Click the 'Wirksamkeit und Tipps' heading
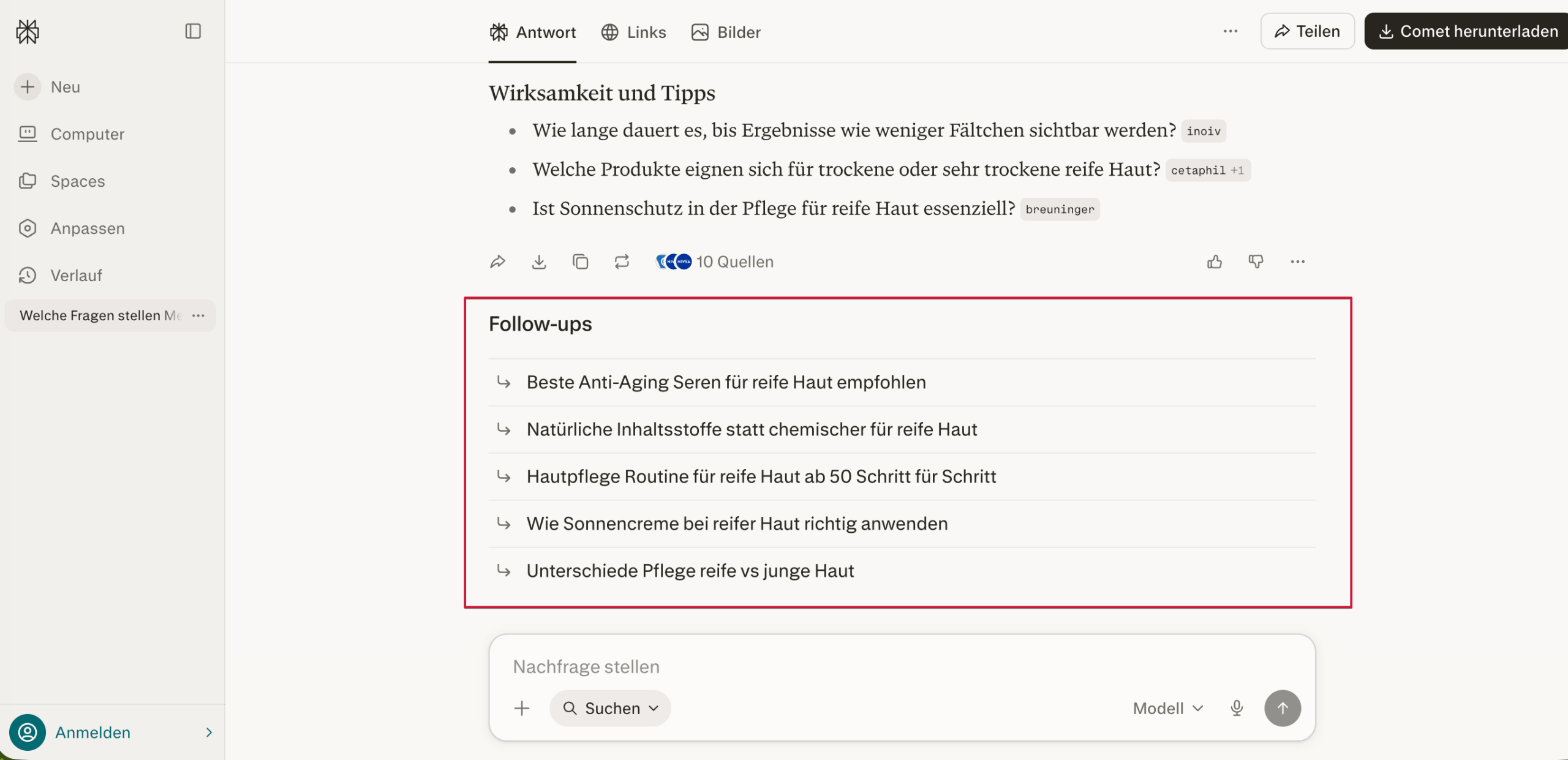1568x760 pixels. (601, 93)
